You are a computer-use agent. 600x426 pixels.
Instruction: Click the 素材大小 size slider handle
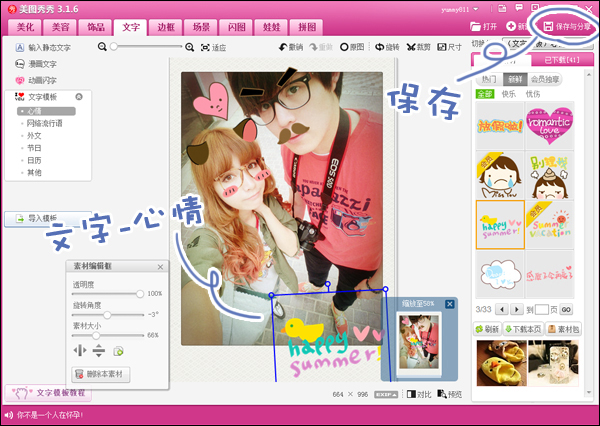pyautogui.click(x=96, y=335)
